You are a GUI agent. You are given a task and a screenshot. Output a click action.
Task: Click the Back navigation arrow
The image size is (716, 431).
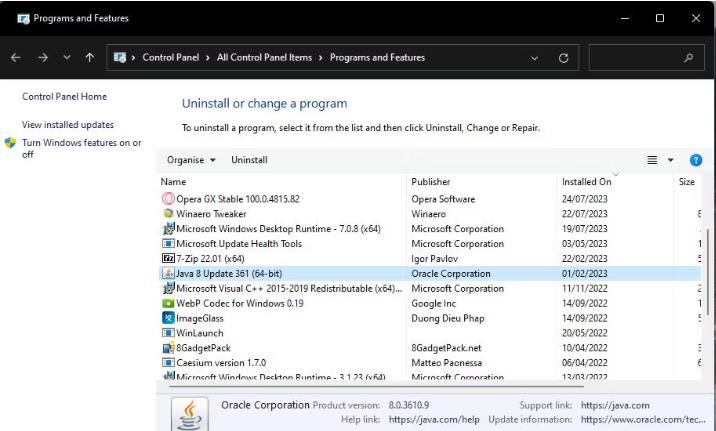coord(16,58)
